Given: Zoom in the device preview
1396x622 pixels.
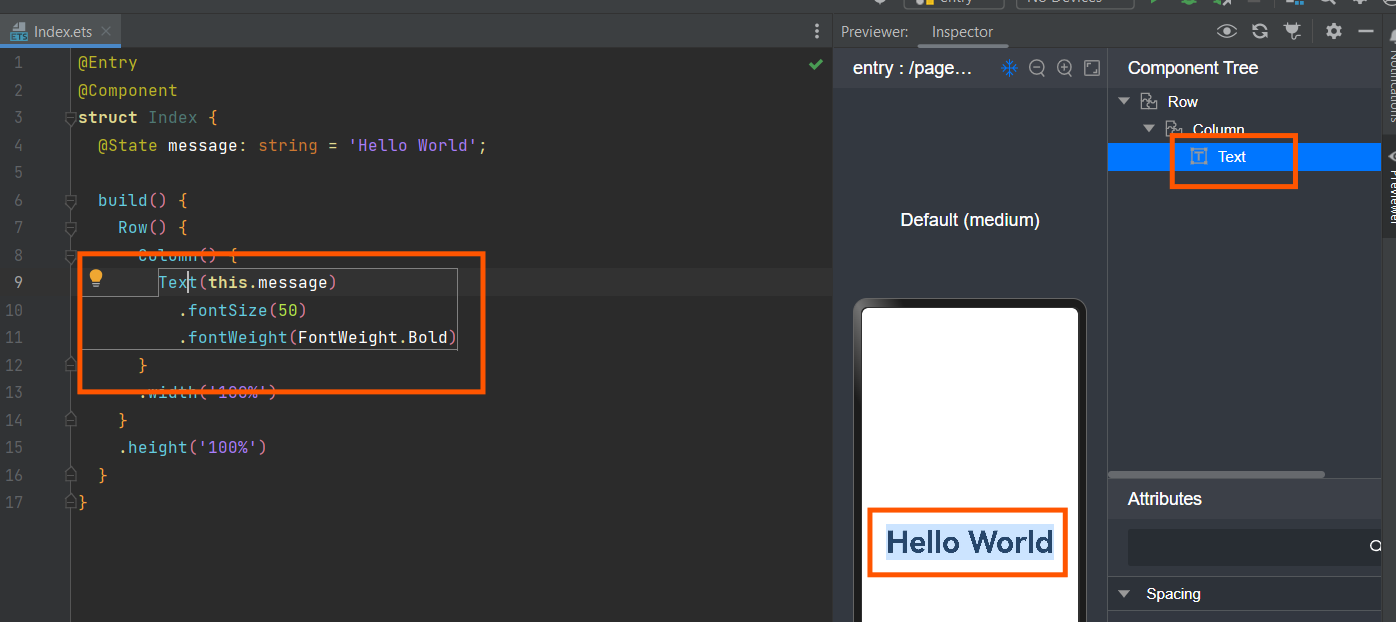Looking at the screenshot, I should [1065, 68].
